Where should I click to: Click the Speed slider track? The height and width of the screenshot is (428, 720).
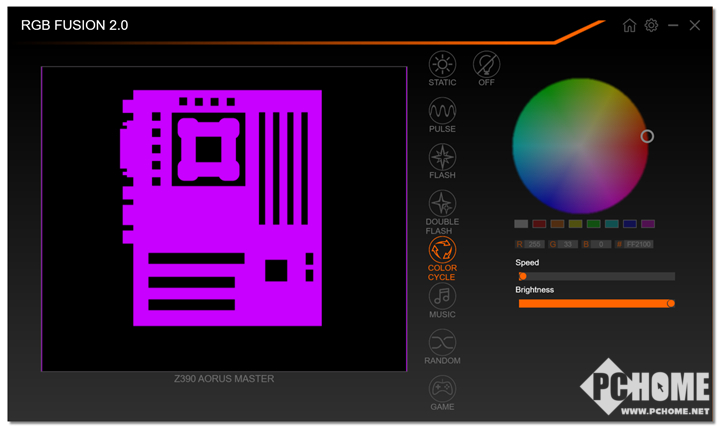pyautogui.click(x=597, y=276)
